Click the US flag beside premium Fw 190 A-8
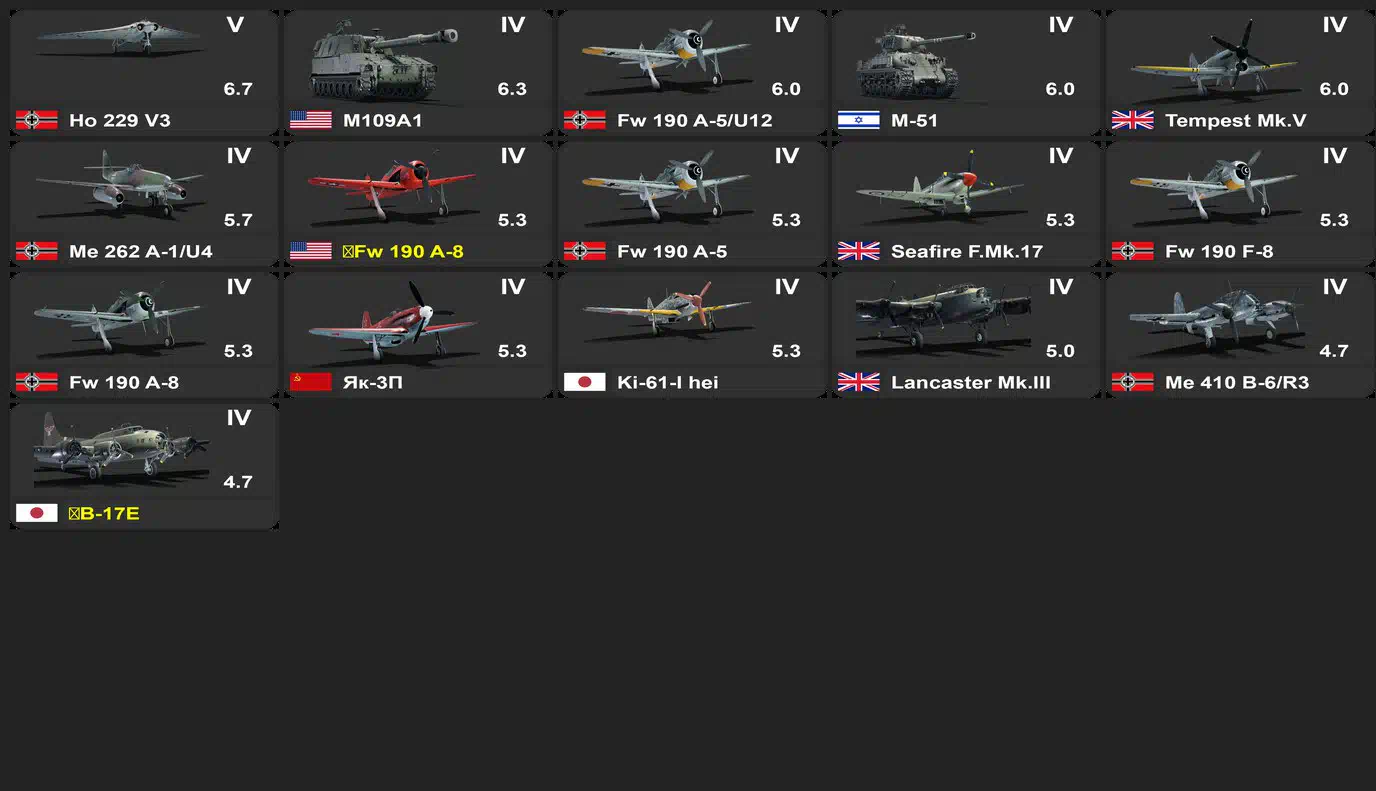This screenshot has width=1376, height=791. (x=310, y=251)
